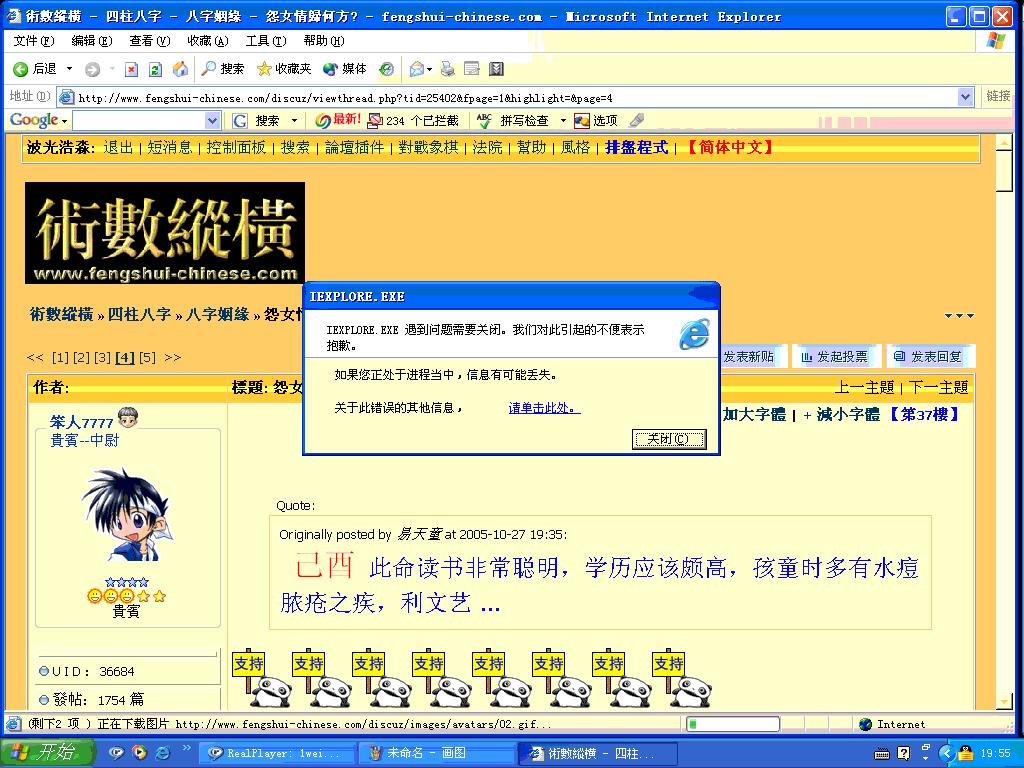The height and width of the screenshot is (768, 1024).
Task: Open the 收藏夹 favorites star button
Action: (x=284, y=69)
